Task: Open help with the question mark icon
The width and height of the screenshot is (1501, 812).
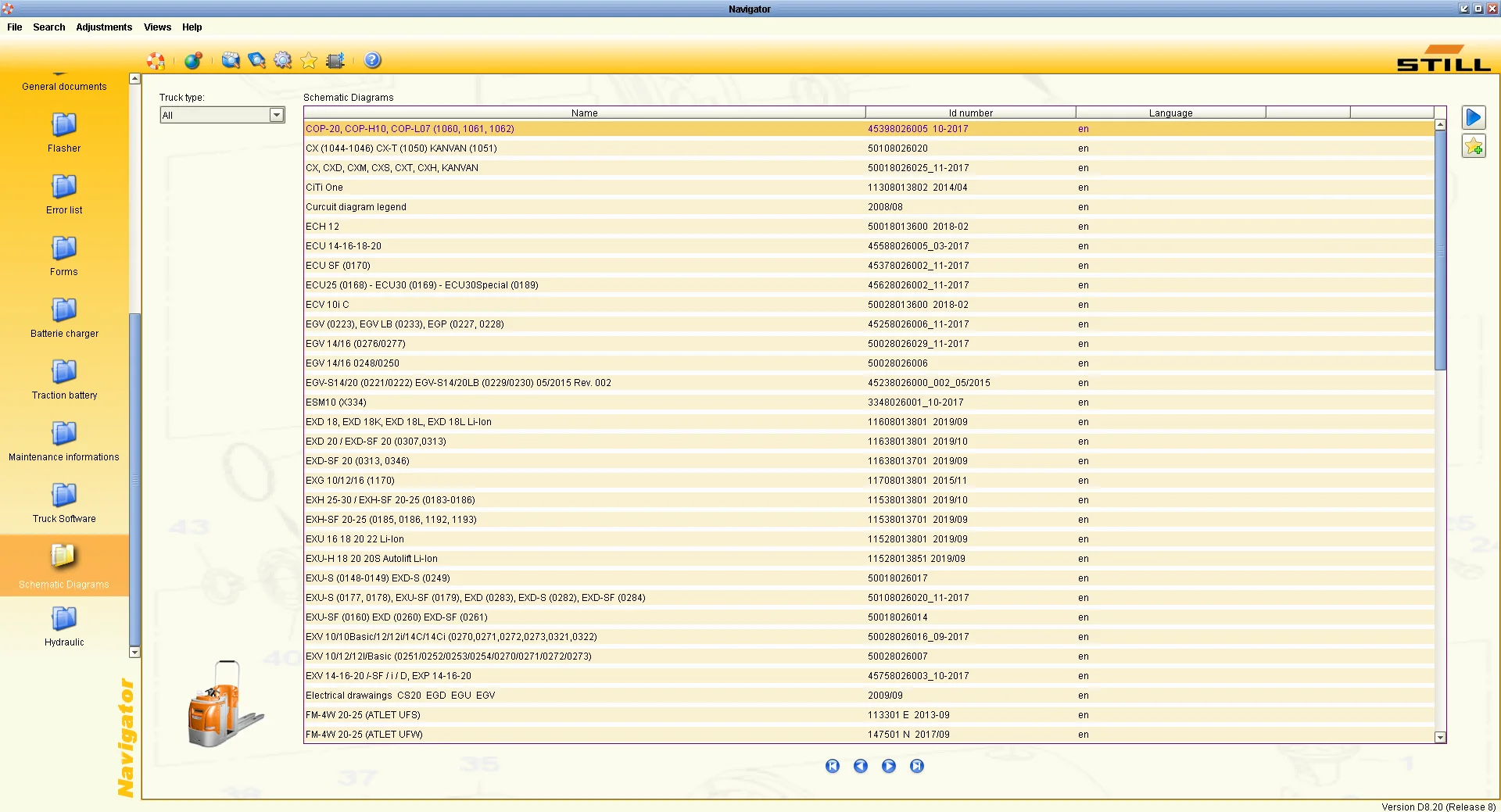Action: coord(373,60)
